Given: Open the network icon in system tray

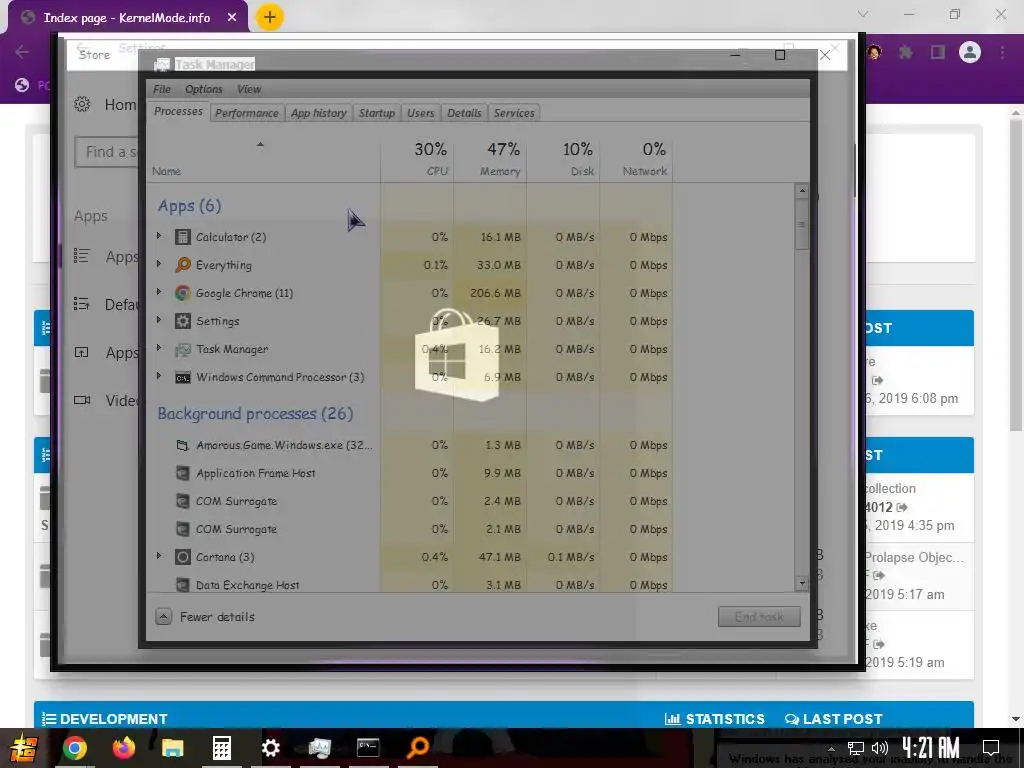Looking at the screenshot, I should coord(856,748).
